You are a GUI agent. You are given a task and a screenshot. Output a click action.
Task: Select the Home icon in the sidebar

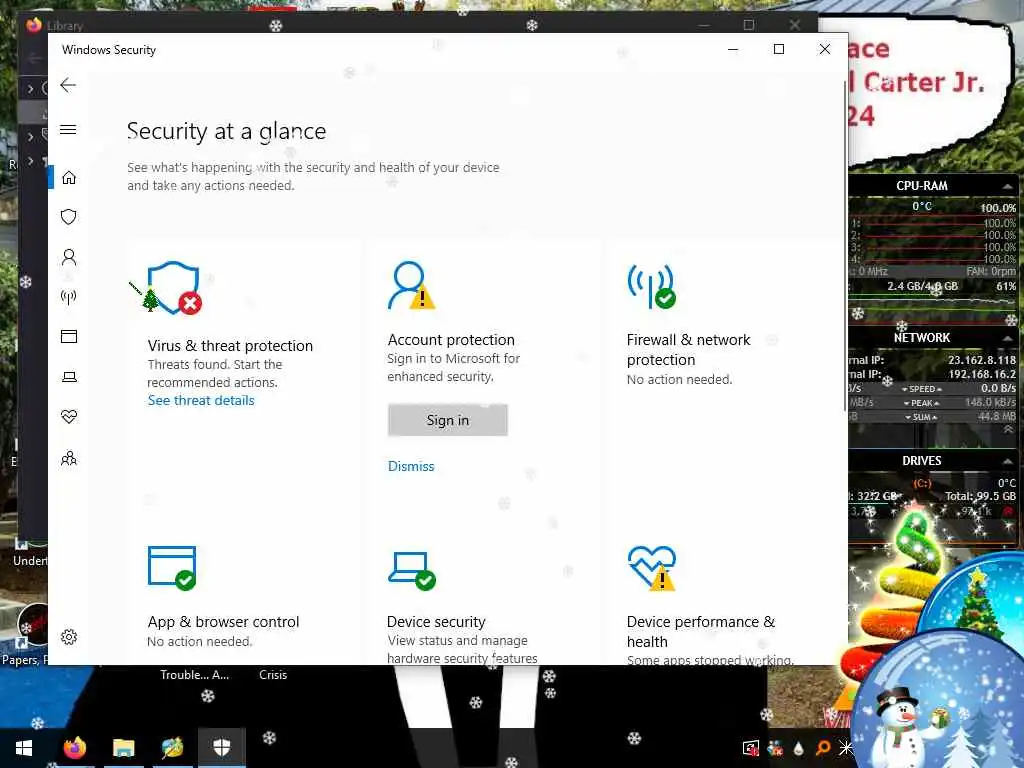click(x=69, y=178)
